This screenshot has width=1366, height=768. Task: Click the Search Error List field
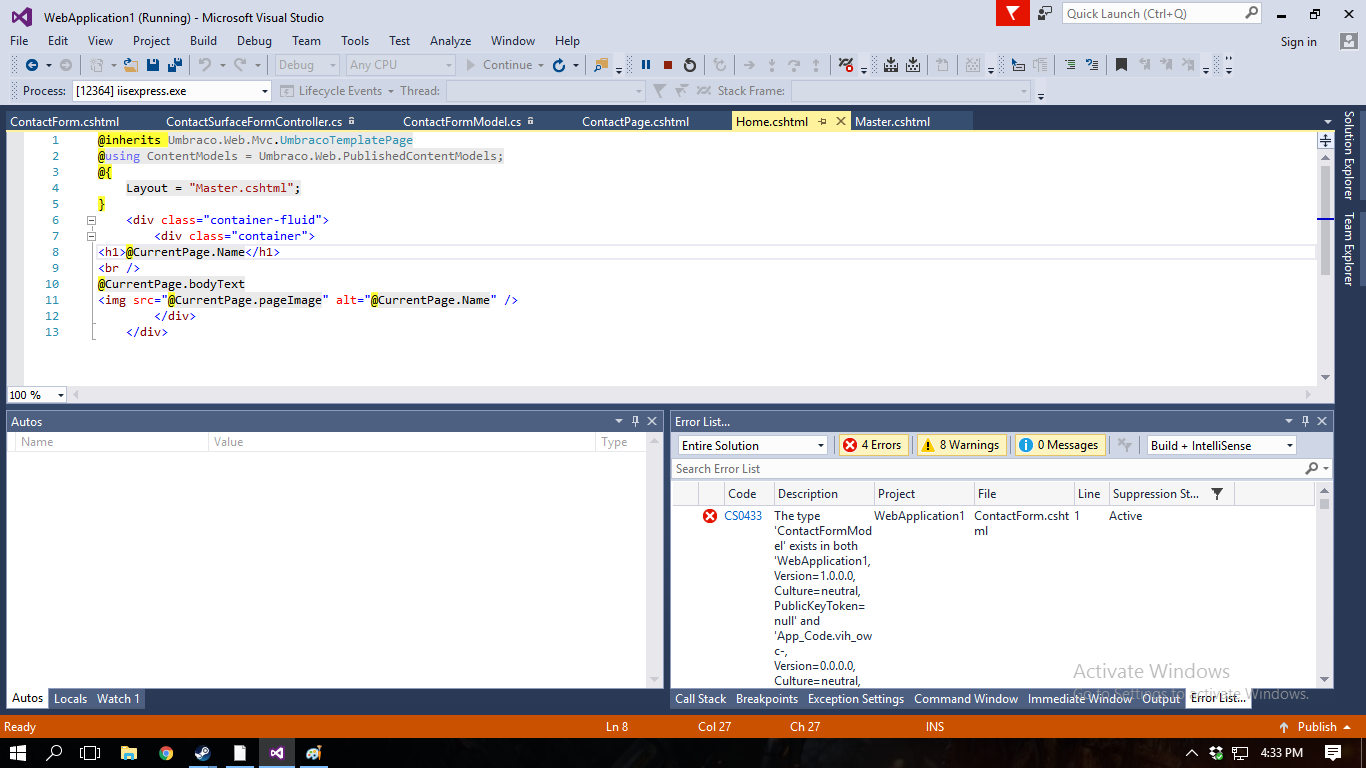tap(985, 469)
